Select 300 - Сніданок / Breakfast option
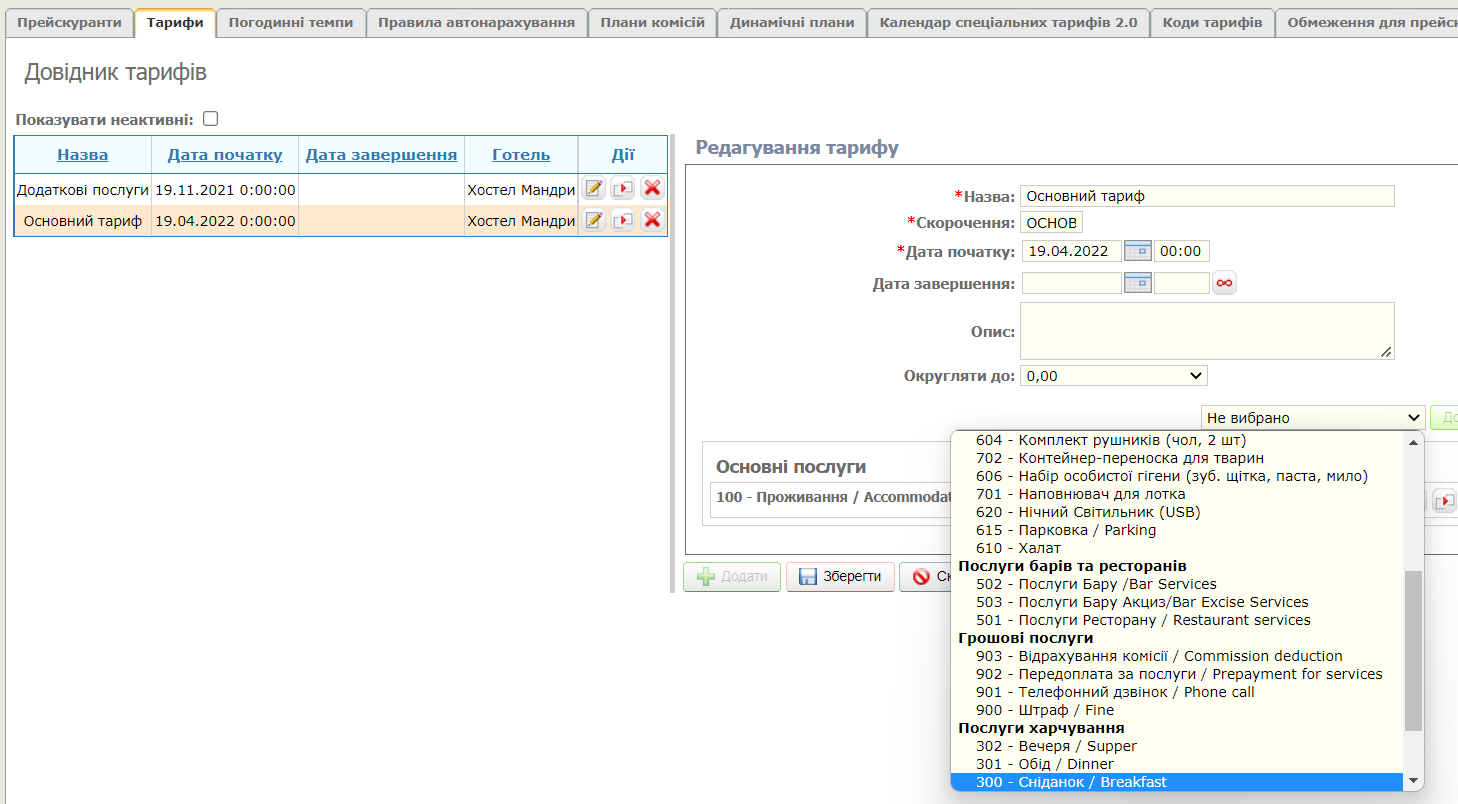This screenshot has height=804, width=1458. [x=1071, y=782]
